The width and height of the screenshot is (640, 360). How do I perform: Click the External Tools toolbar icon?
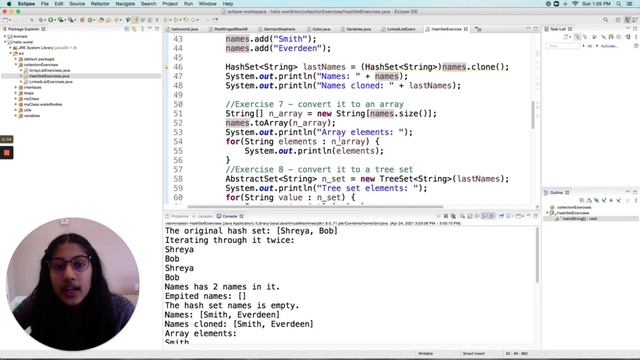tap(71, 20)
